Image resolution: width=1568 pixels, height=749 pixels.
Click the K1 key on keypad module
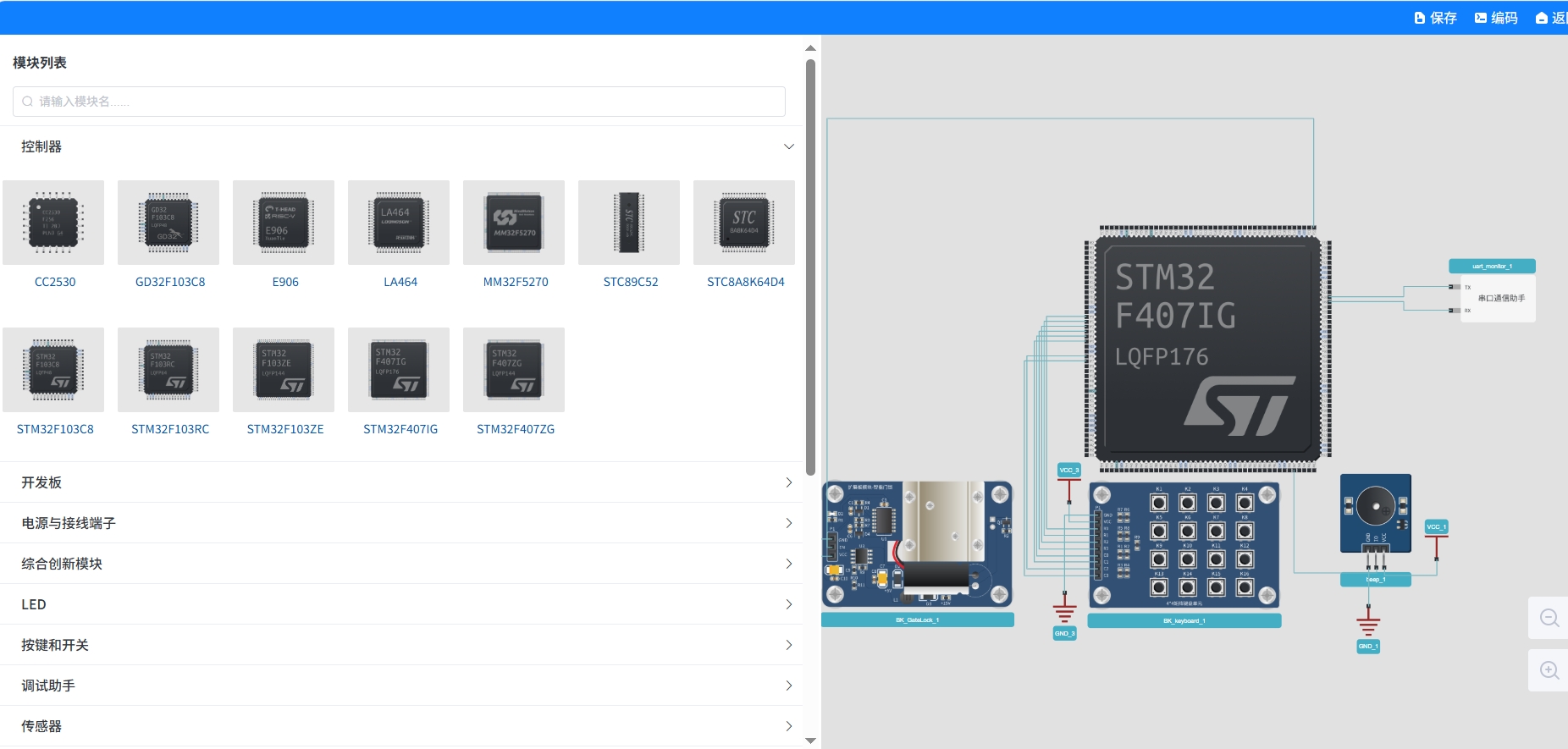click(1159, 503)
